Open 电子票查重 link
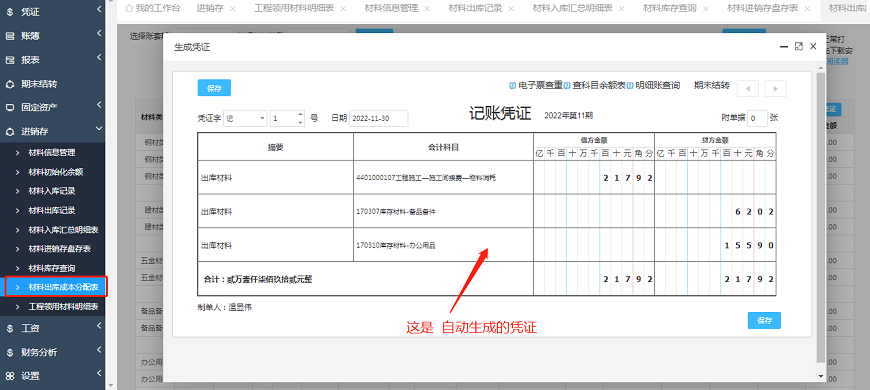870x390 pixels. pyautogui.click(x=536, y=85)
